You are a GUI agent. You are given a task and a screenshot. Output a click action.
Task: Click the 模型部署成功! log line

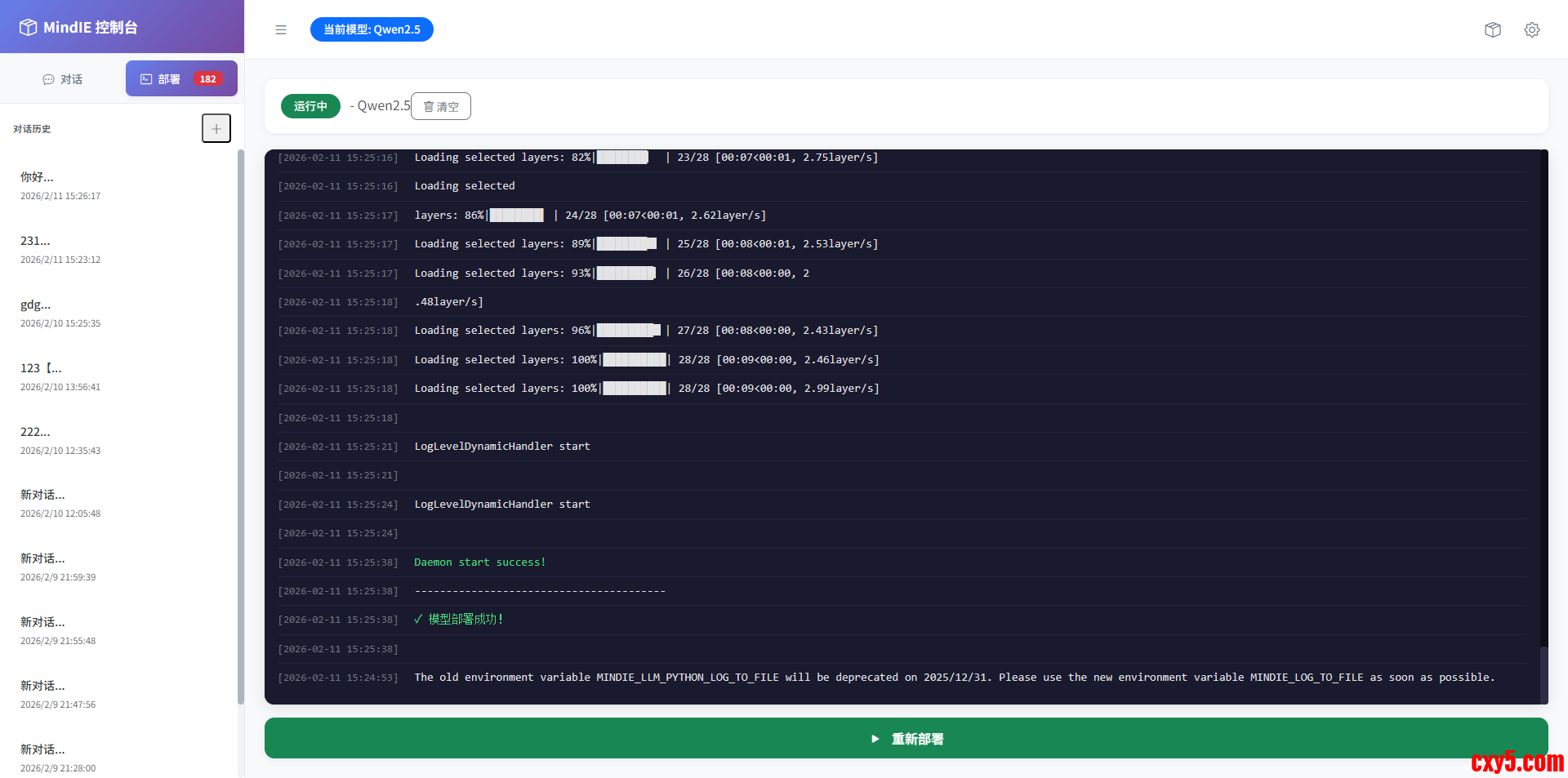(902, 620)
